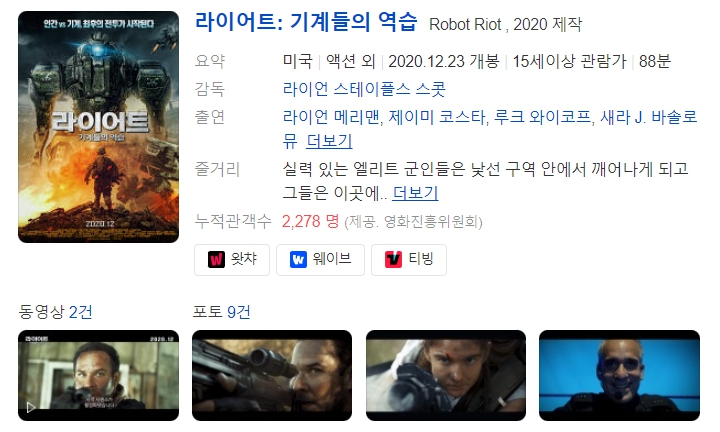Image resolution: width=720 pixels, height=432 pixels.
Task: Open the 동영상 2건 section
Action: click(x=56, y=312)
